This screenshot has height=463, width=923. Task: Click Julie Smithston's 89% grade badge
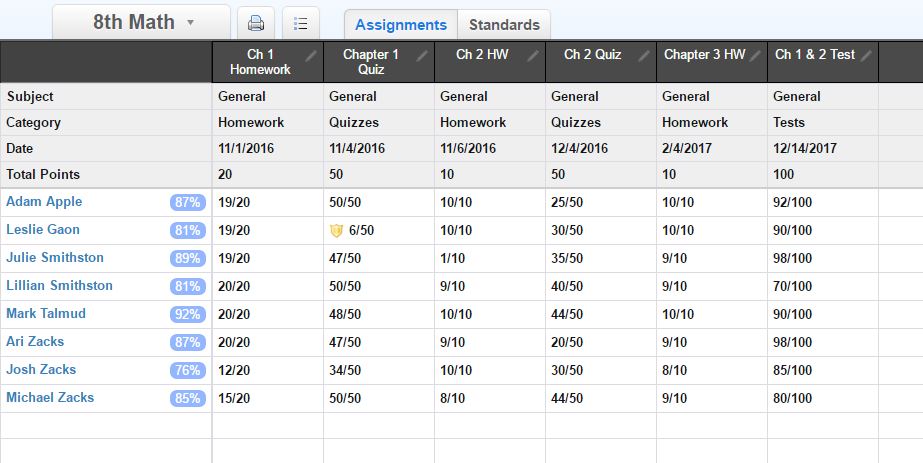(x=187, y=258)
